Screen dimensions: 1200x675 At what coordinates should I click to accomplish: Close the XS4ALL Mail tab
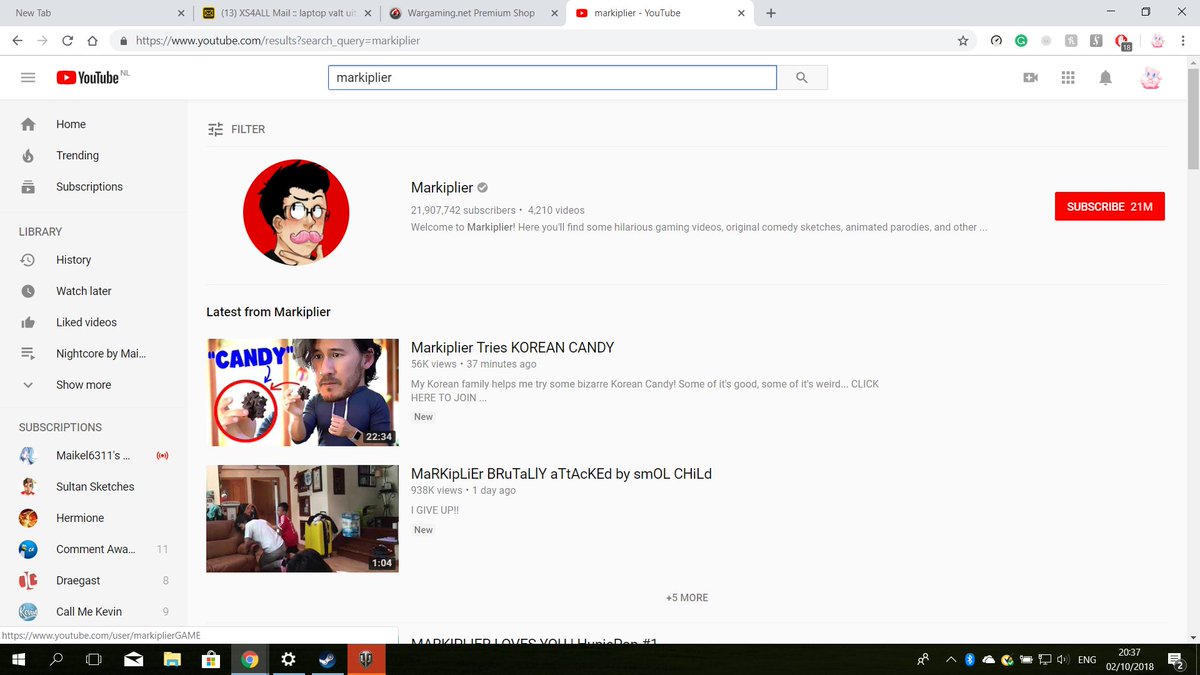(x=367, y=13)
